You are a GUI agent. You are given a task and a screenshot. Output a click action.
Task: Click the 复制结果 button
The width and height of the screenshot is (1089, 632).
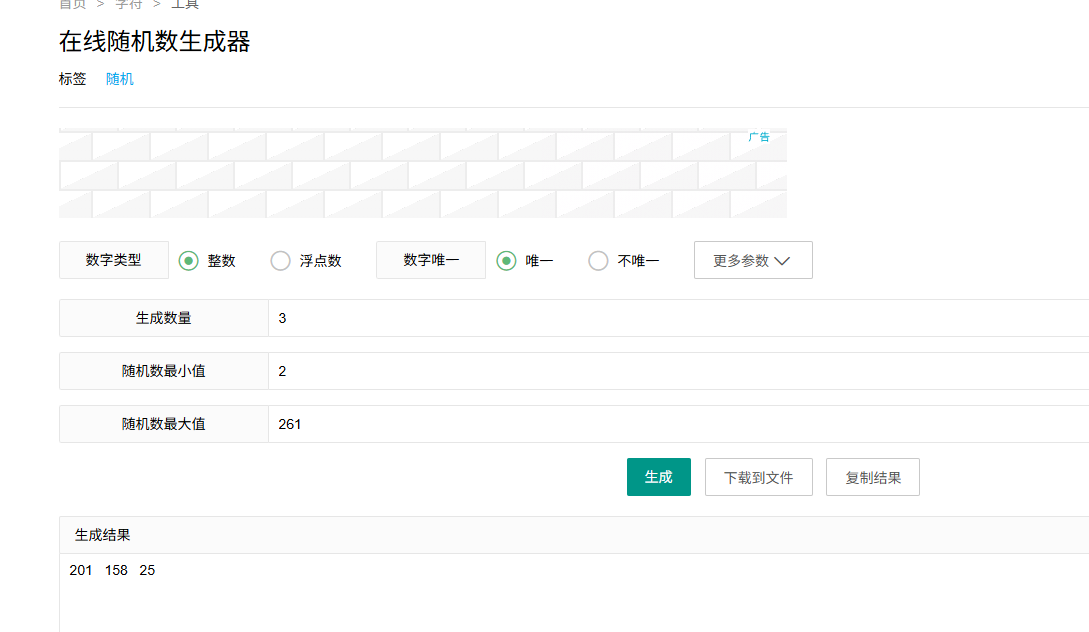click(x=872, y=477)
